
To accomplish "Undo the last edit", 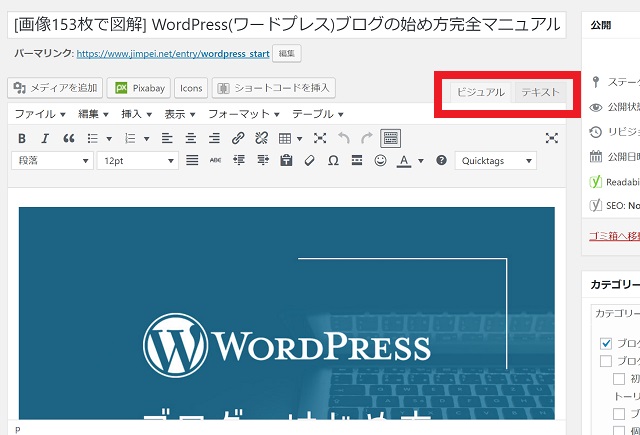I will pos(344,138).
